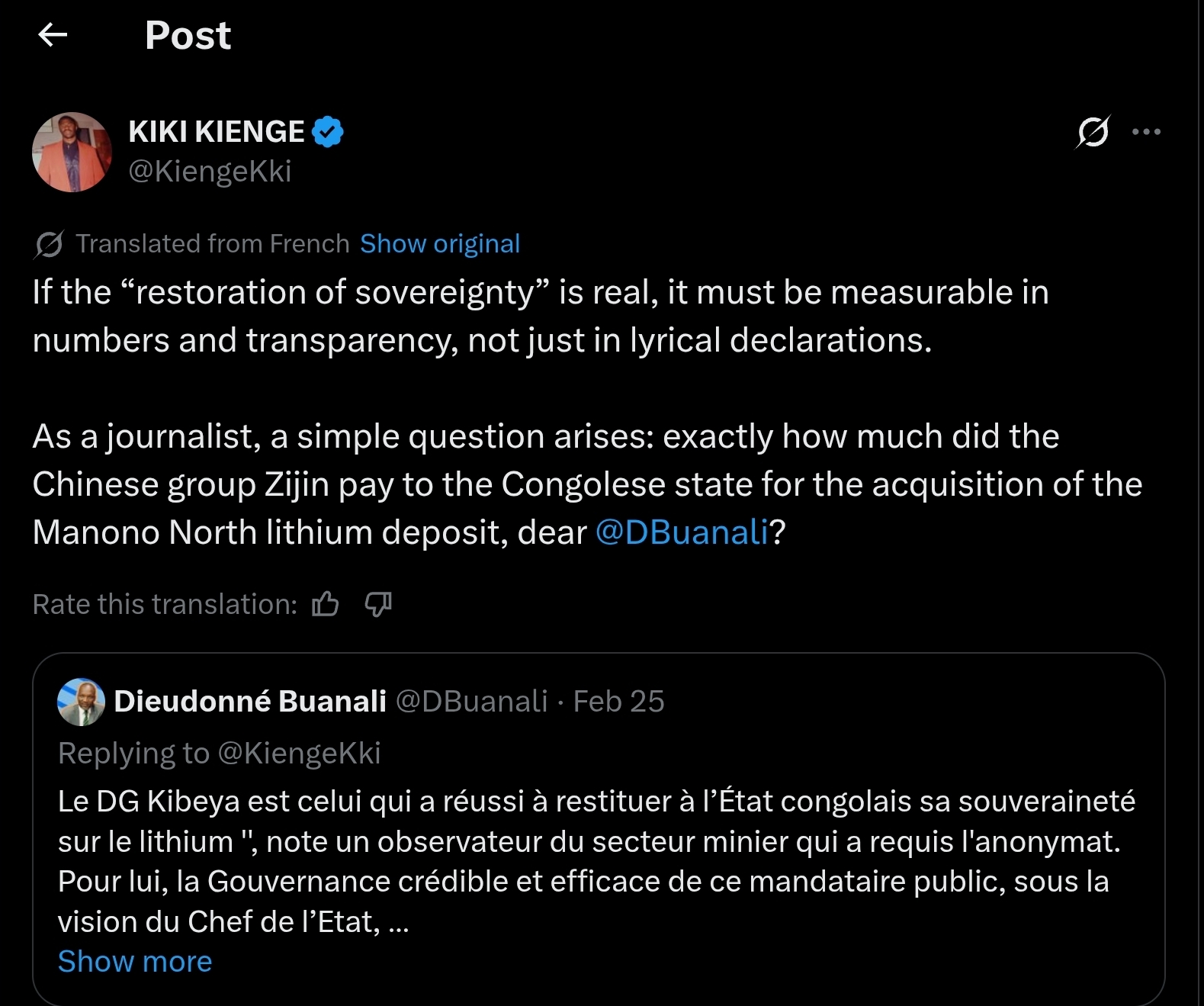Rate translation with thumbs up
This screenshot has height=1006, width=1204.
click(326, 604)
